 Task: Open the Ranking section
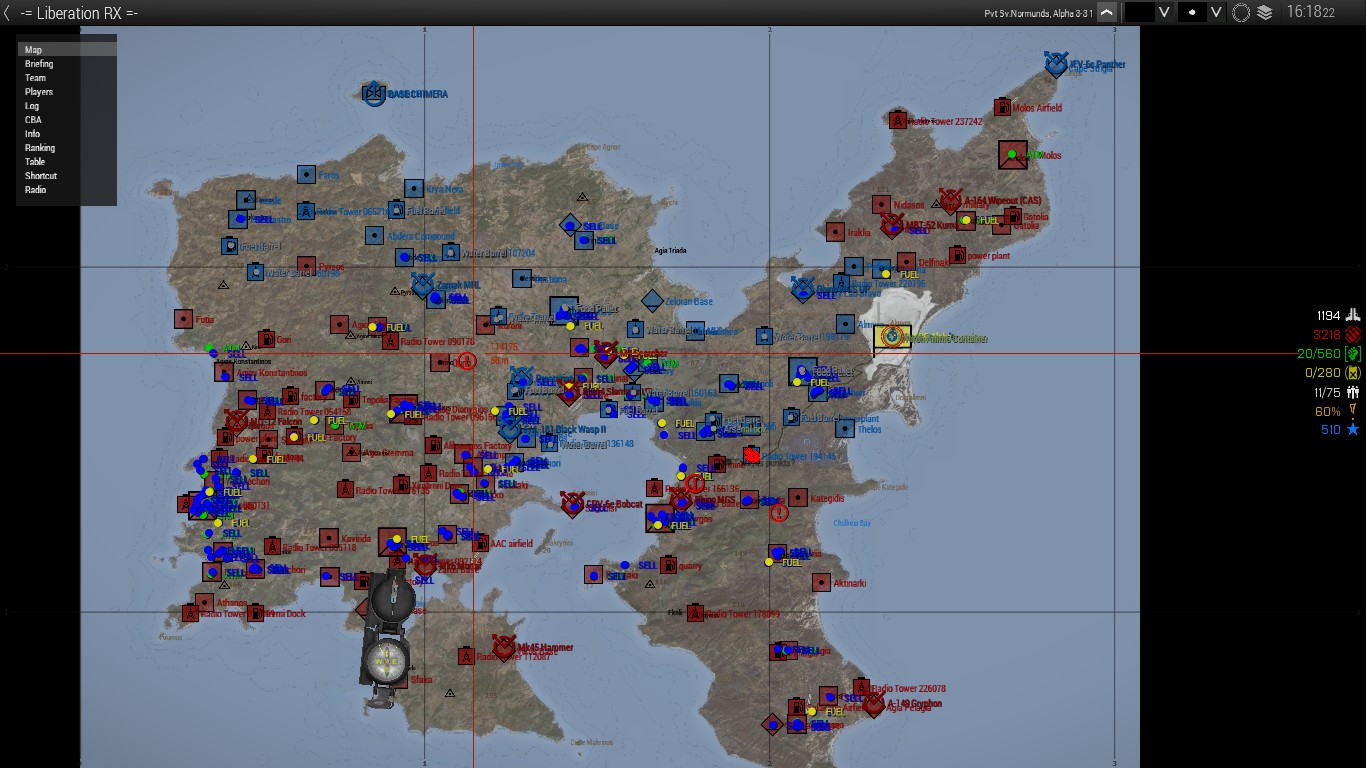tap(40, 148)
